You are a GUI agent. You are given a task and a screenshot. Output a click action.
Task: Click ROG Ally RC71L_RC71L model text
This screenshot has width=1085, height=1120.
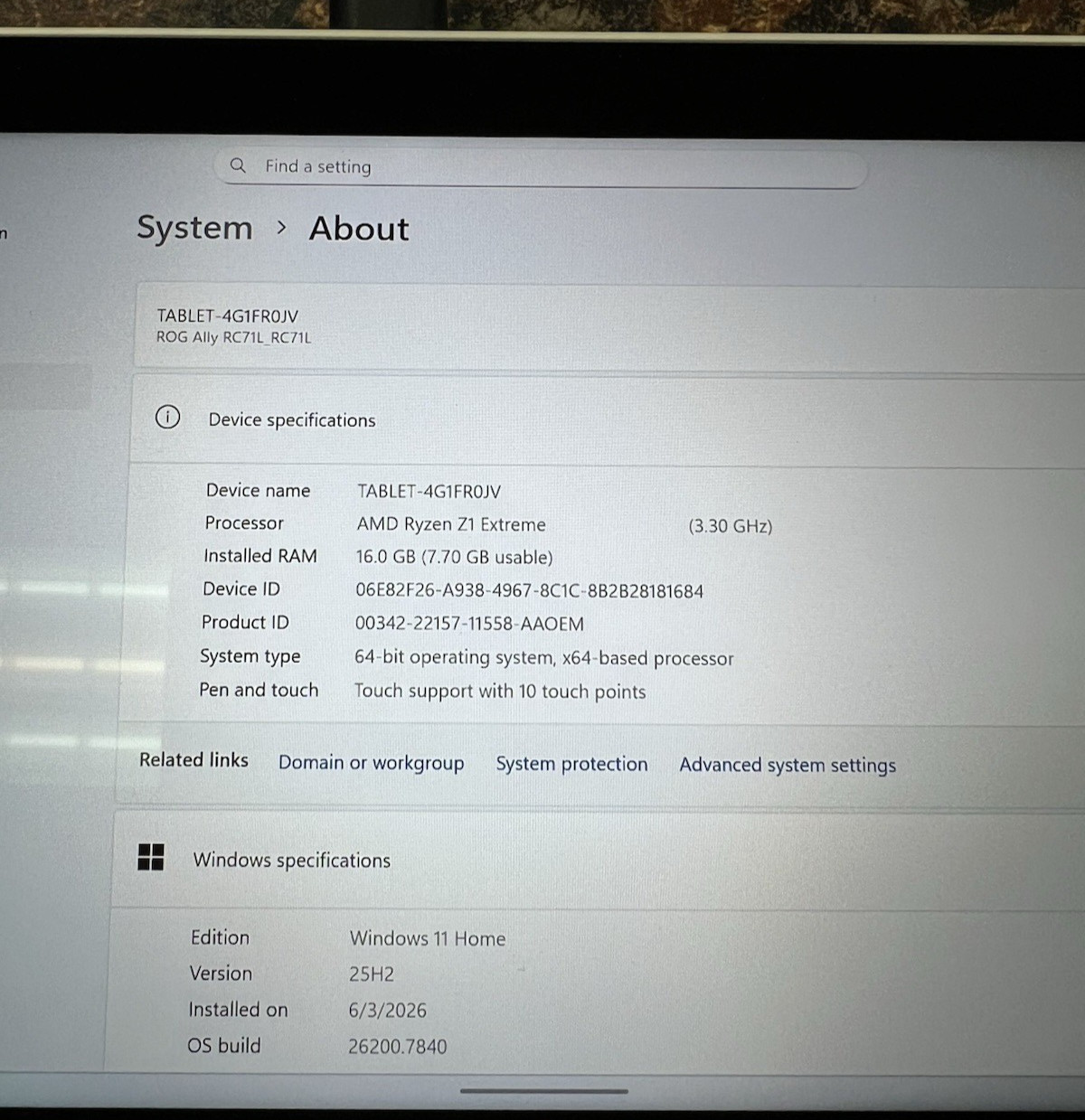pos(233,337)
